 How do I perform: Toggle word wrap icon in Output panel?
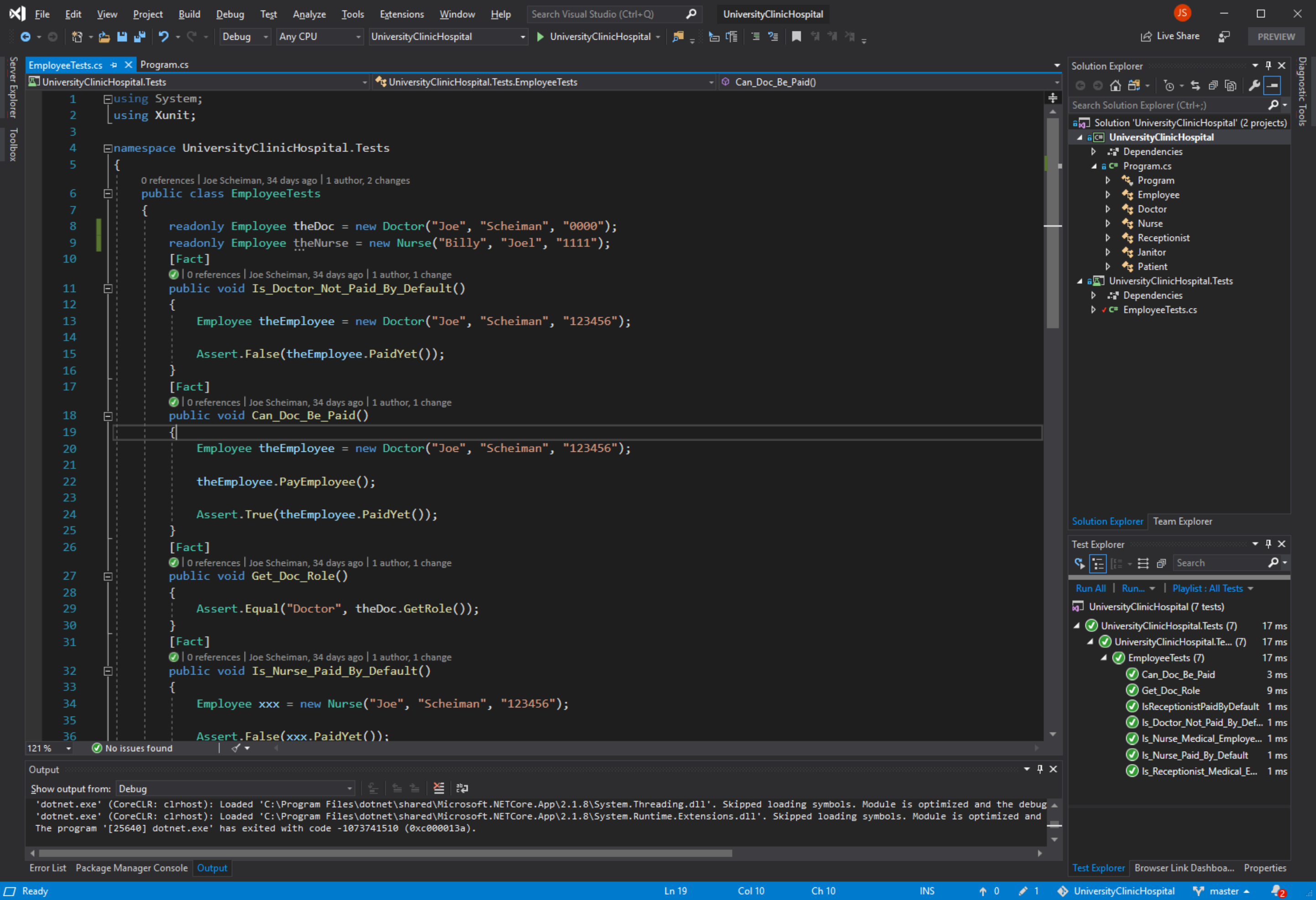(x=462, y=788)
